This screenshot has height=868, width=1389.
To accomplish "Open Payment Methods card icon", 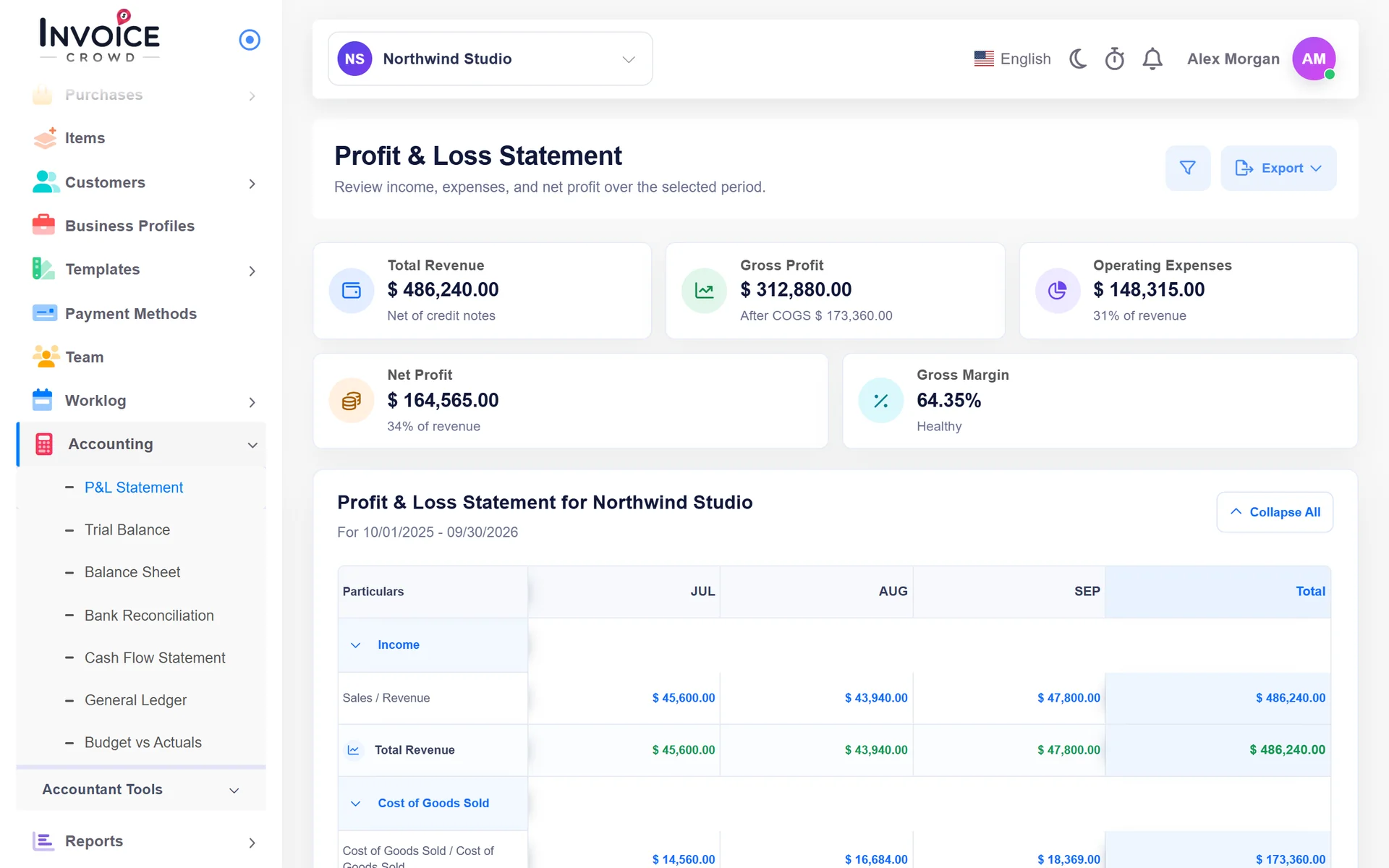I will [x=45, y=313].
